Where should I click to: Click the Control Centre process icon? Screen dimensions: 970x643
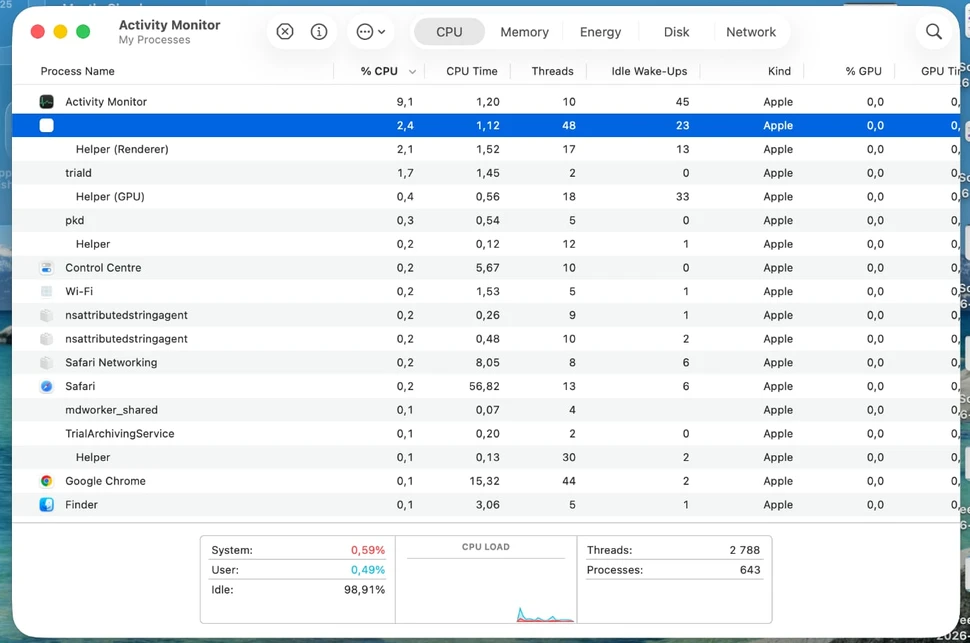(46, 268)
